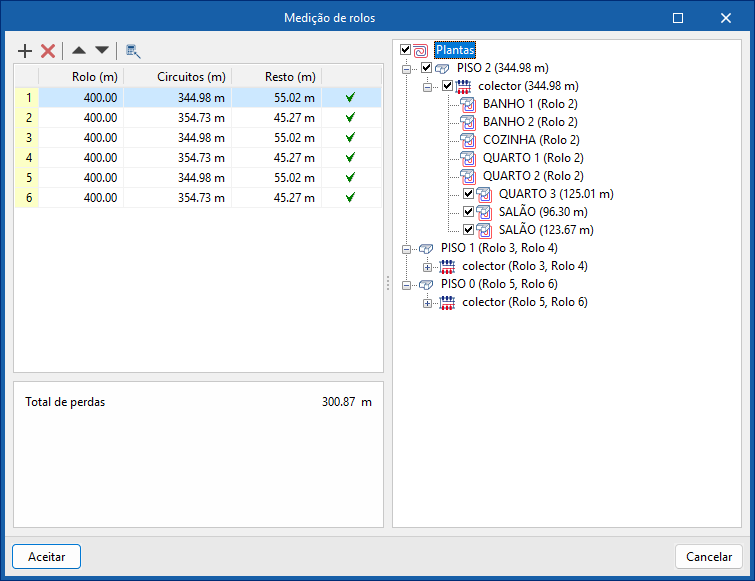
Task: Click the BANHO 1 circuit icon
Action: 468,104
